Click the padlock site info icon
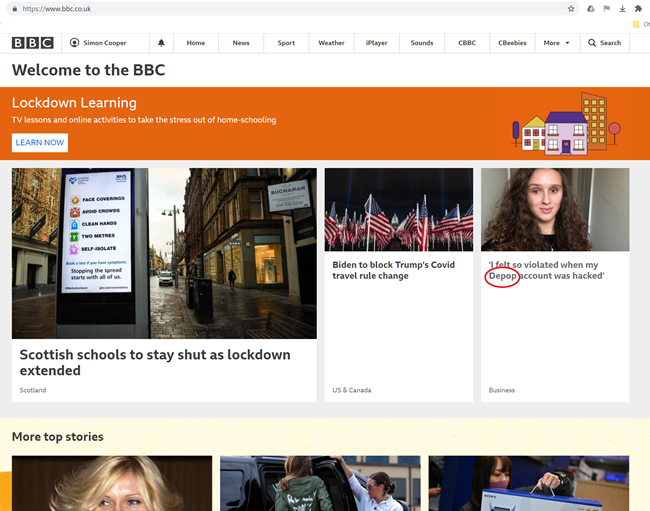The image size is (650, 511). 15,9
